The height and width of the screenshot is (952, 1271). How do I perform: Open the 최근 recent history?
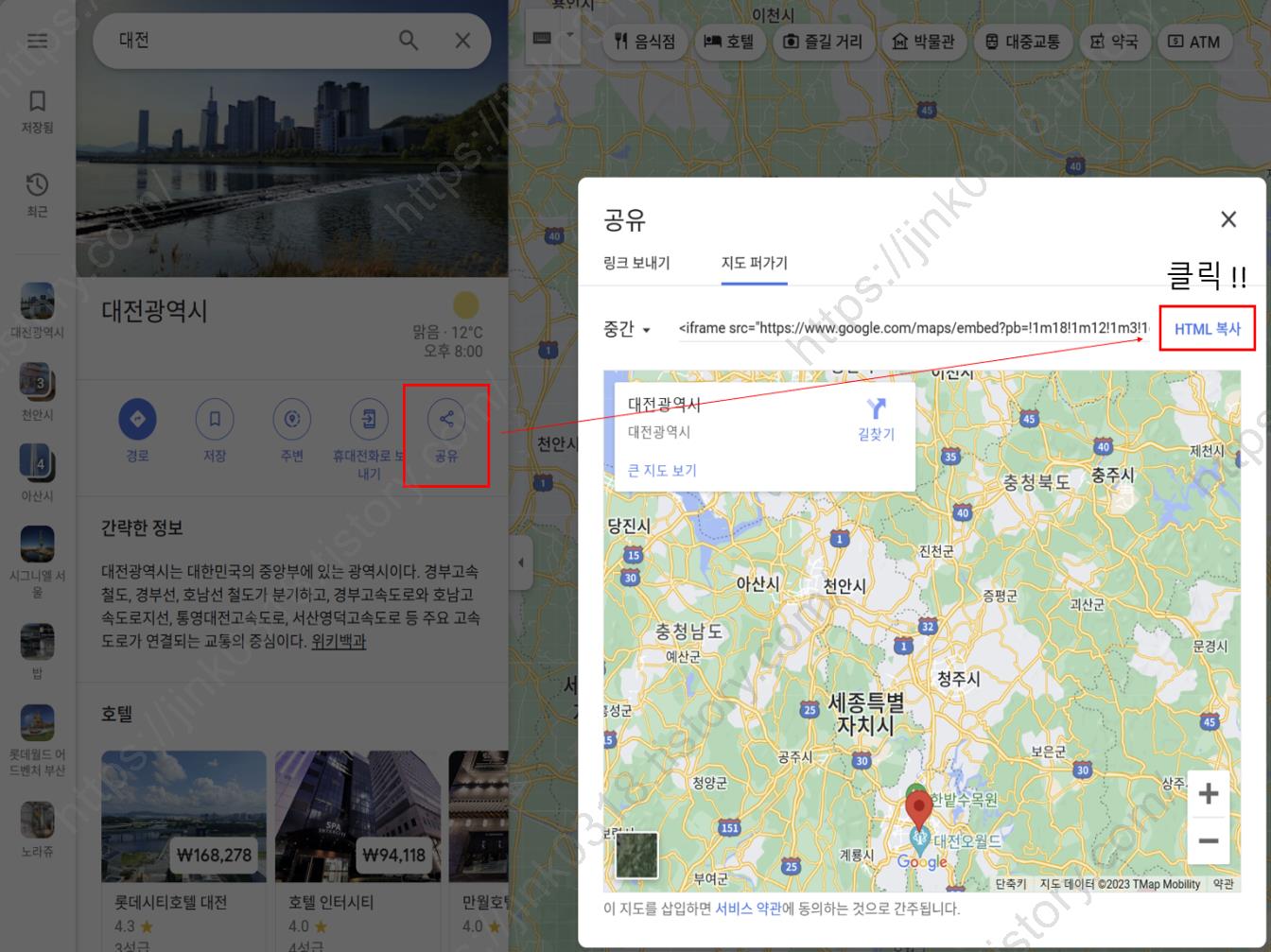(37, 196)
